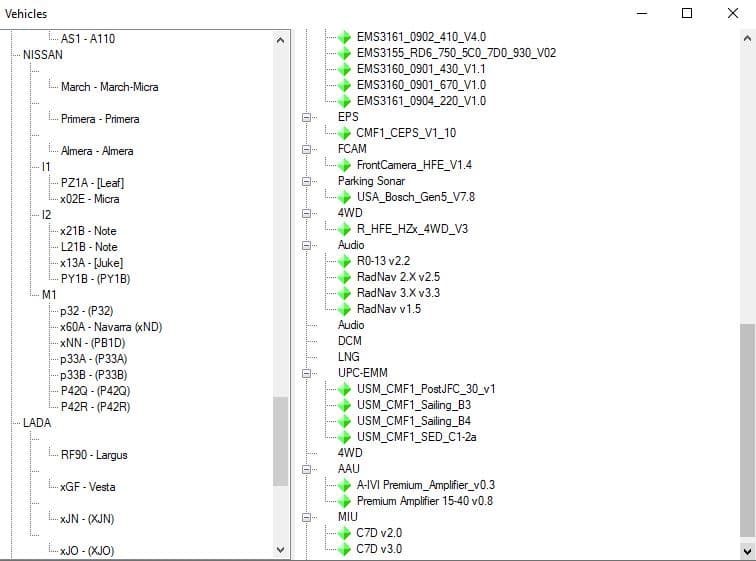Screen dimensions: 756x561
Task: Collapse the MIU tree node
Action: (306, 517)
